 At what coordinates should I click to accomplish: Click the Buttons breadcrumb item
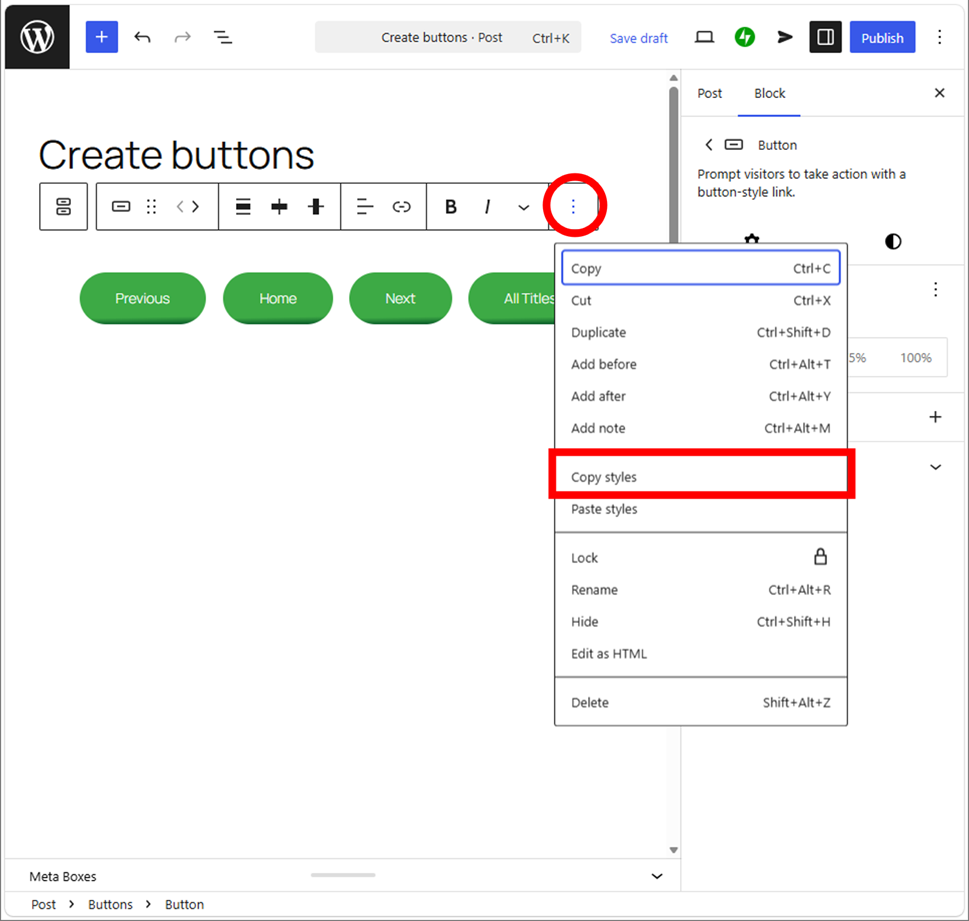(110, 904)
